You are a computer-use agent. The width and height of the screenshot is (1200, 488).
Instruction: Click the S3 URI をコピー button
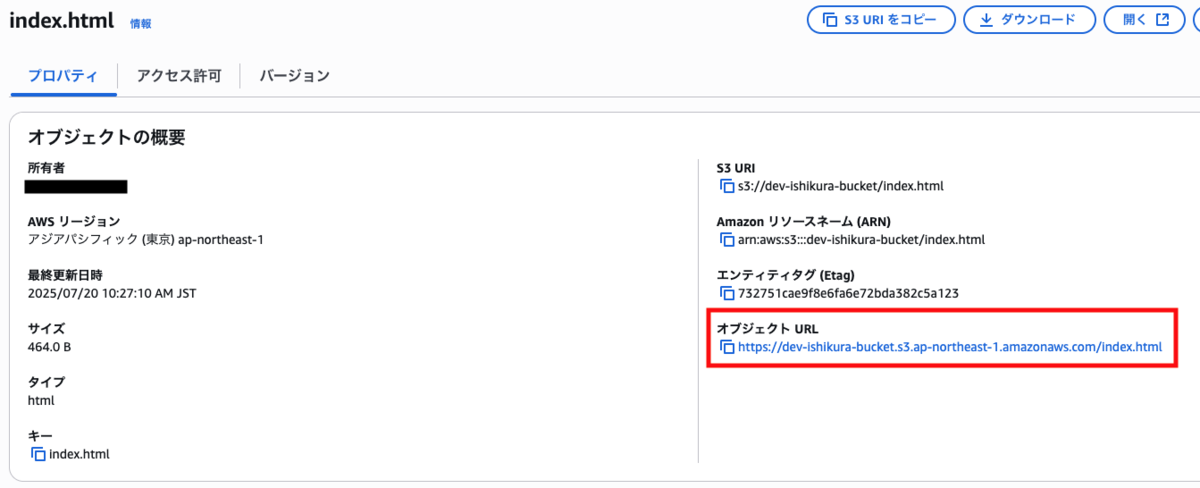point(881,20)
